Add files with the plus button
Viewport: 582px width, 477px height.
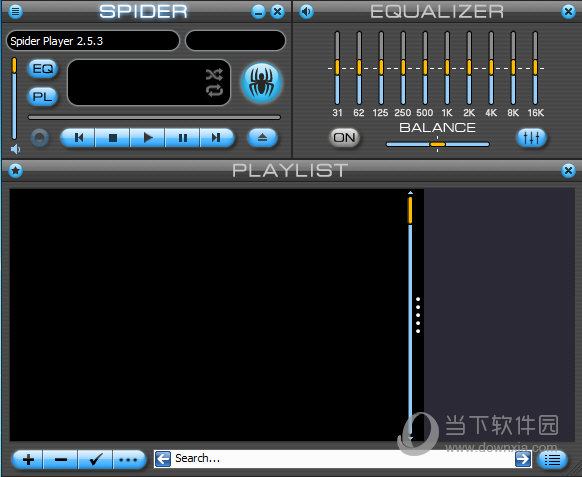tap(28, 460)
